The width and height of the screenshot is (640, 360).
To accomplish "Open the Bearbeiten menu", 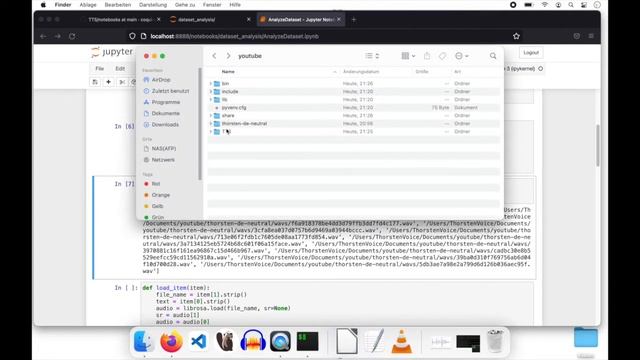I will (118, 5).
